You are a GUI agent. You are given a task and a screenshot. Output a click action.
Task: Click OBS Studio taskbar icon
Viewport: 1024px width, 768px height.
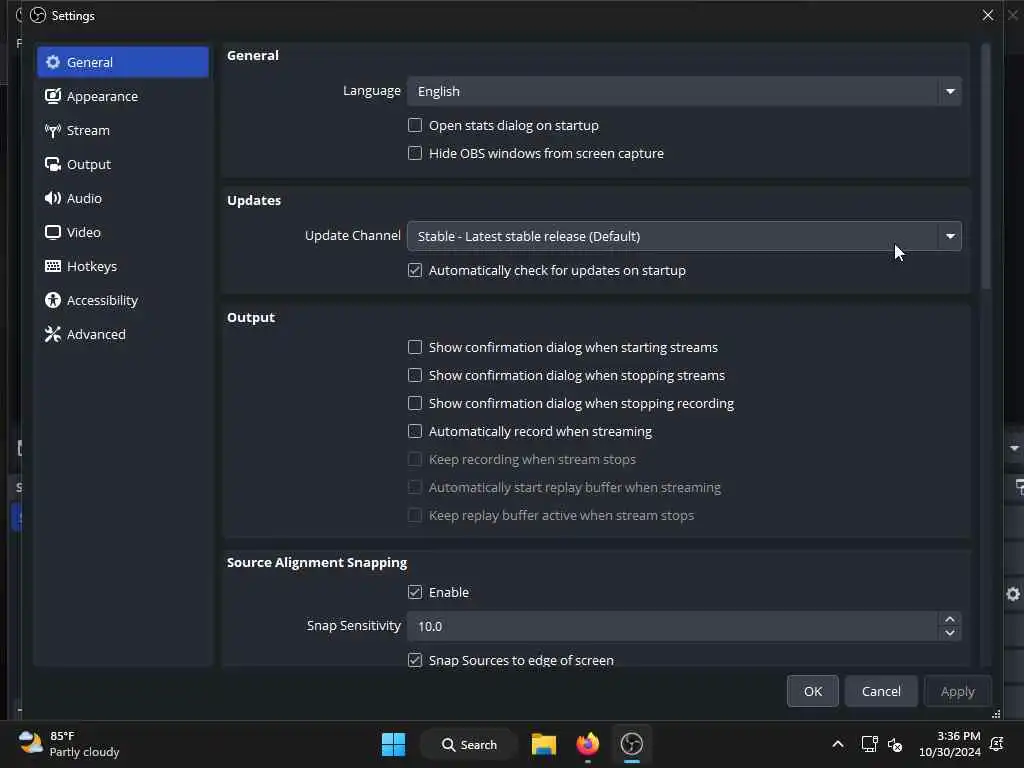tap(632, 744)
